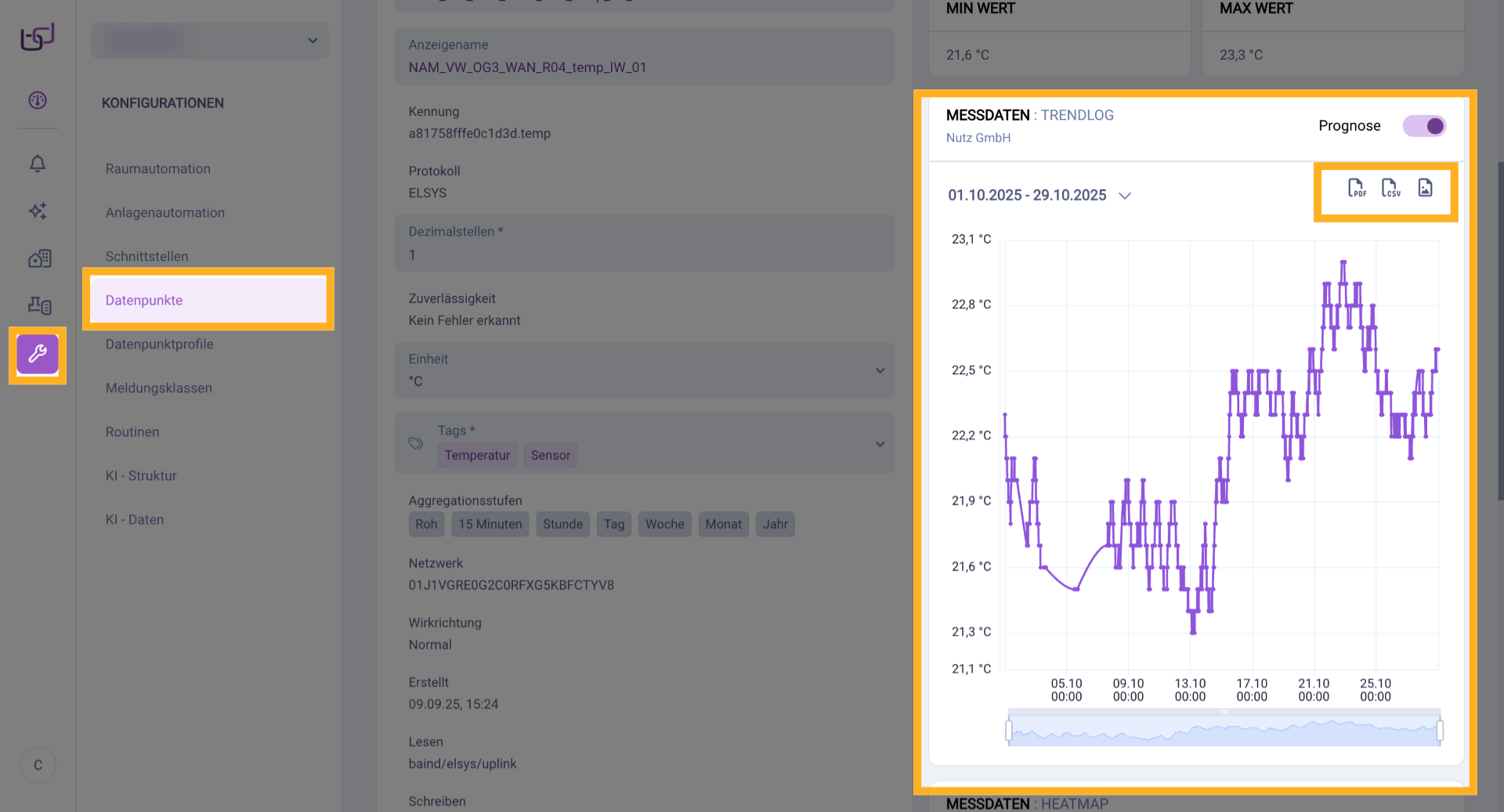The height and width of the screenshot is (812, 1504).
Task: Switch to the Datenpunktprofile section
Action: click(160, 344)
